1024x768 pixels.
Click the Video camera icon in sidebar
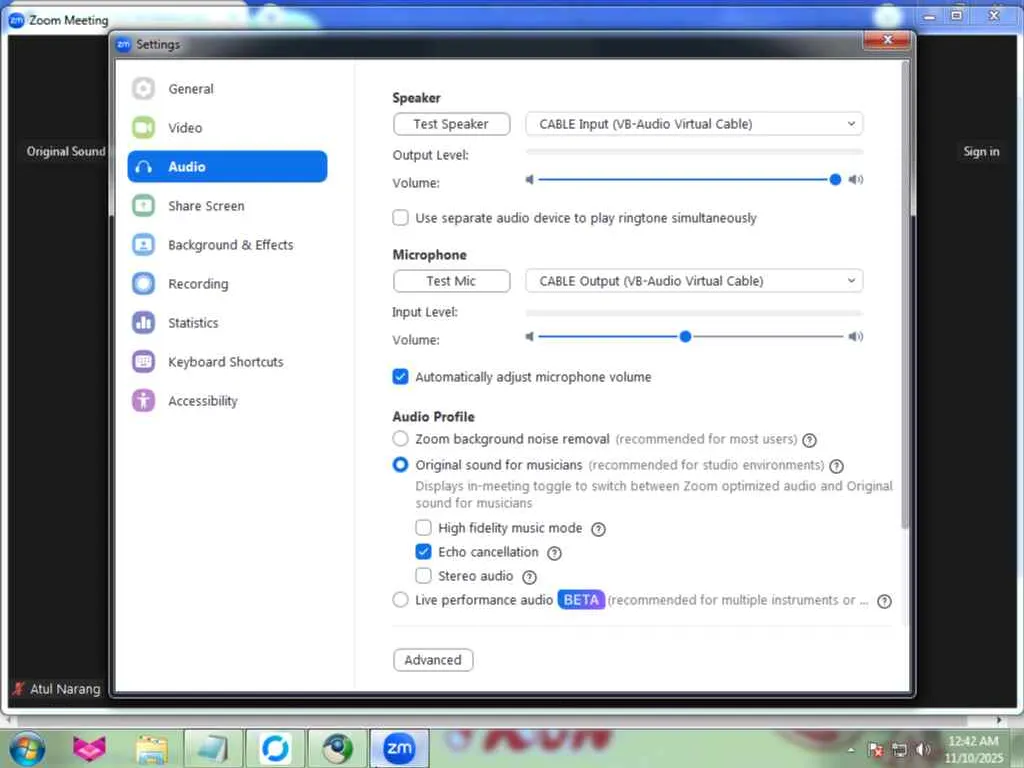144,127
